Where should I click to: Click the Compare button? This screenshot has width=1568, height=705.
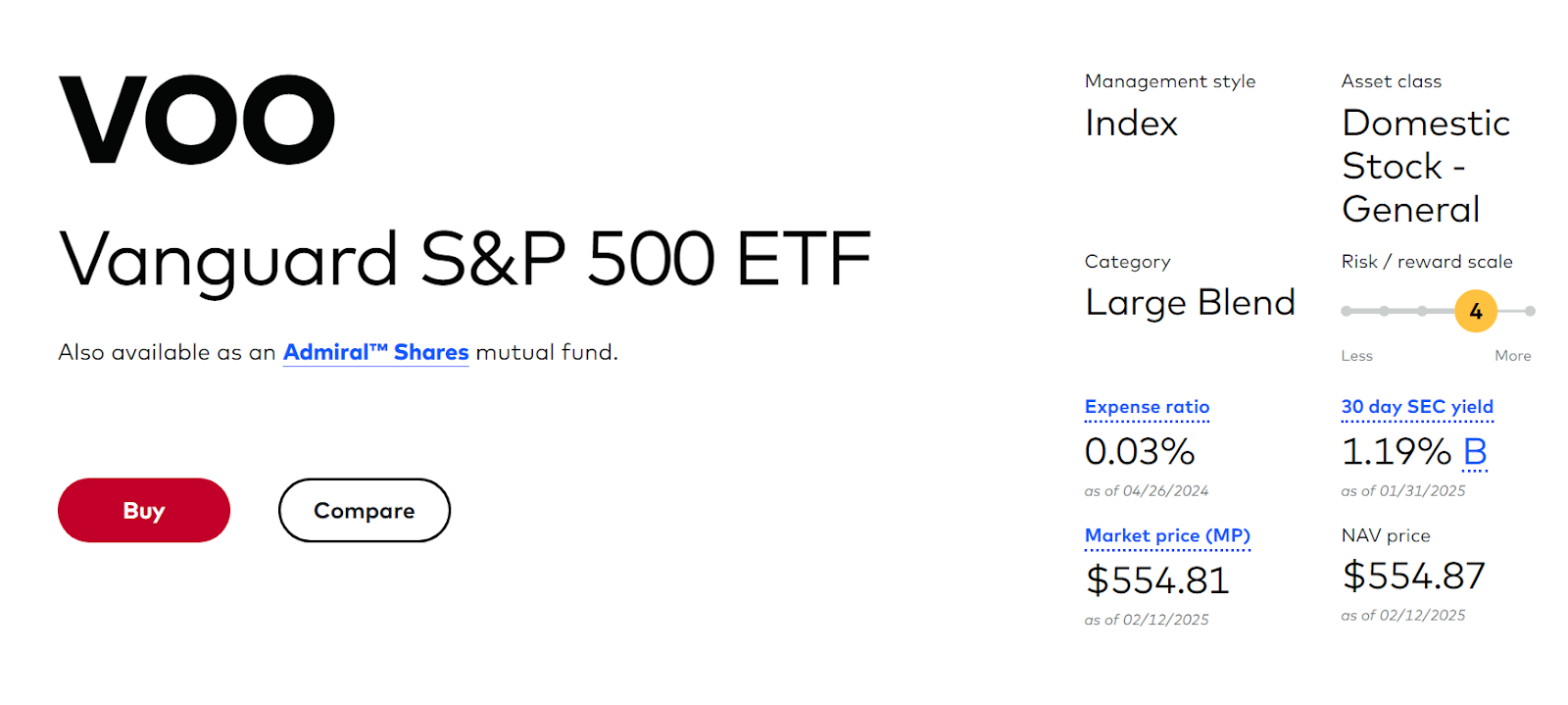coord(364,510)
